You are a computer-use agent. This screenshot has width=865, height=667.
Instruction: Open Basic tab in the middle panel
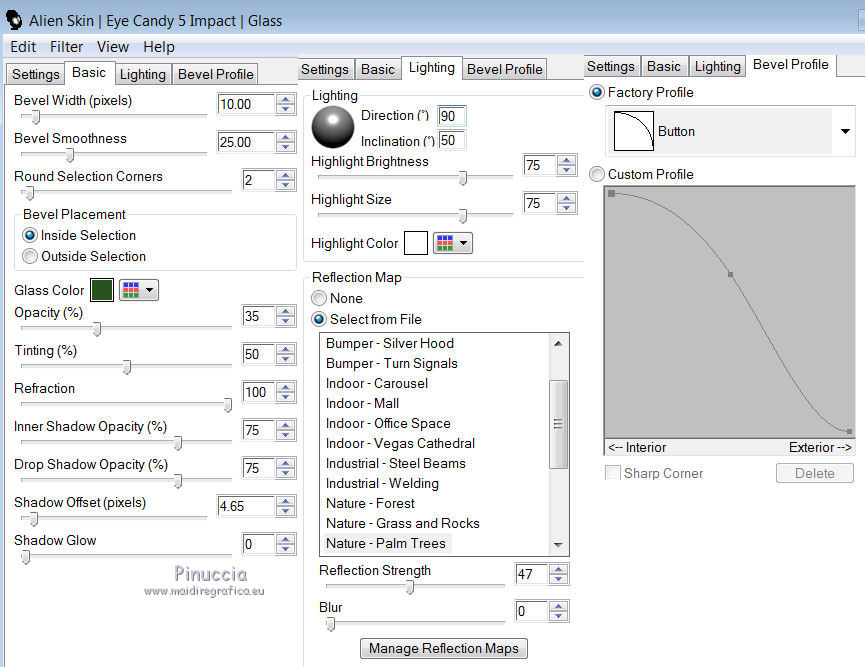pos(378,69)
